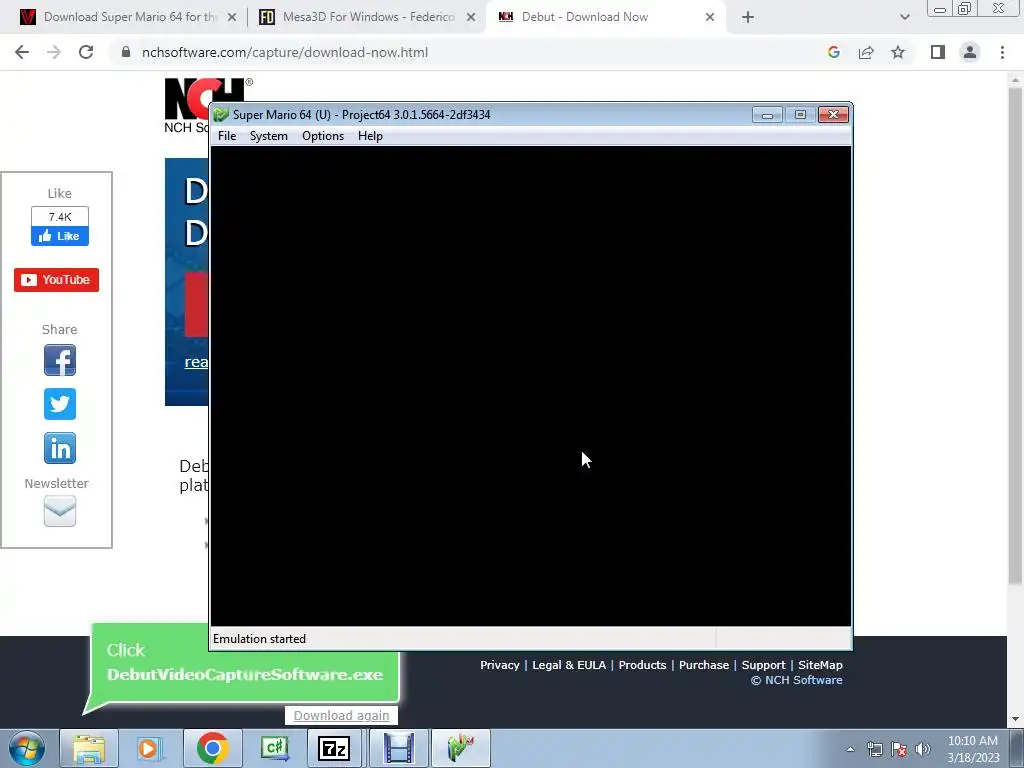The image size is (1024, 768).
Task: Click the Emulation started status text
Action: pyautogui.click(x=259, y=639)
